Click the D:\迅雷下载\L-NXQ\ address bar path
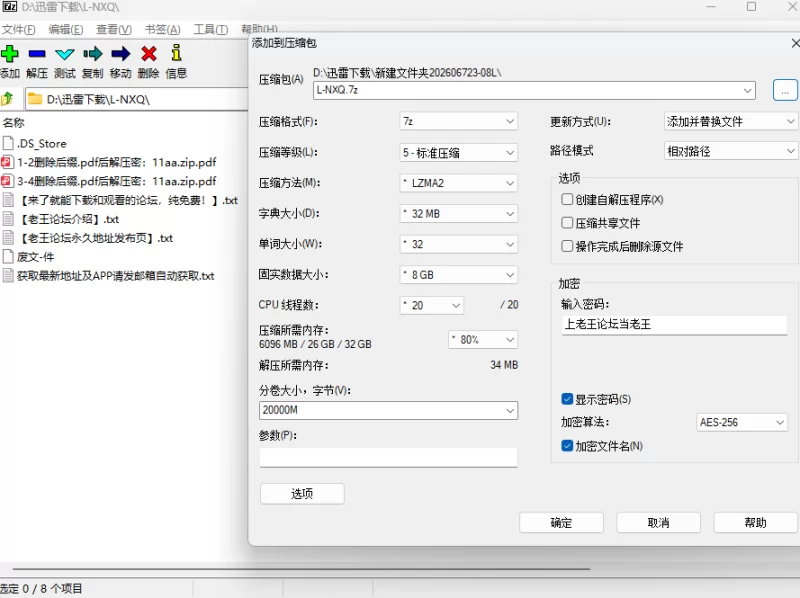800x598 pixels. point(98,99)
